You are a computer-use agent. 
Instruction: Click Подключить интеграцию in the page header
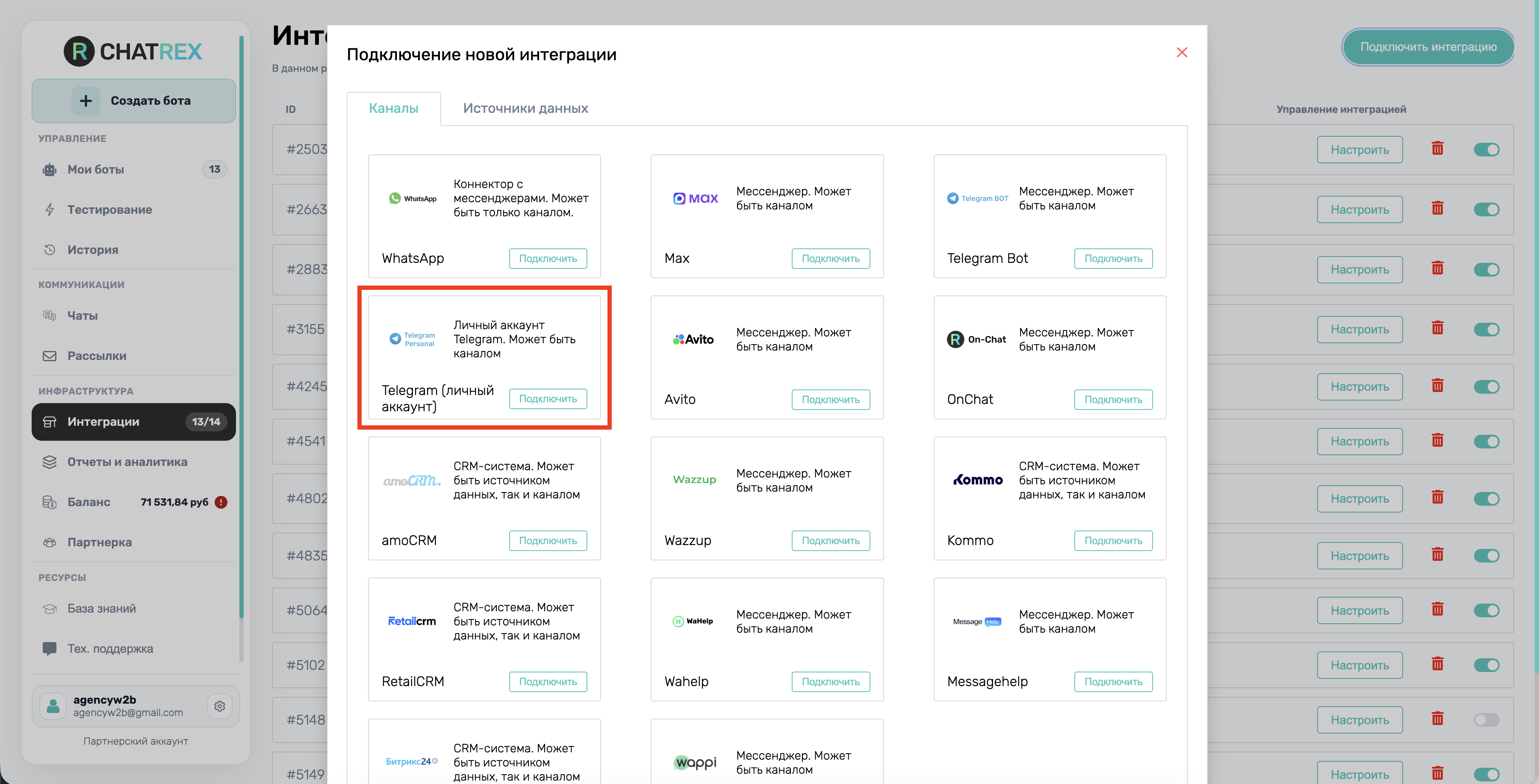click(x=1428, y=47)
